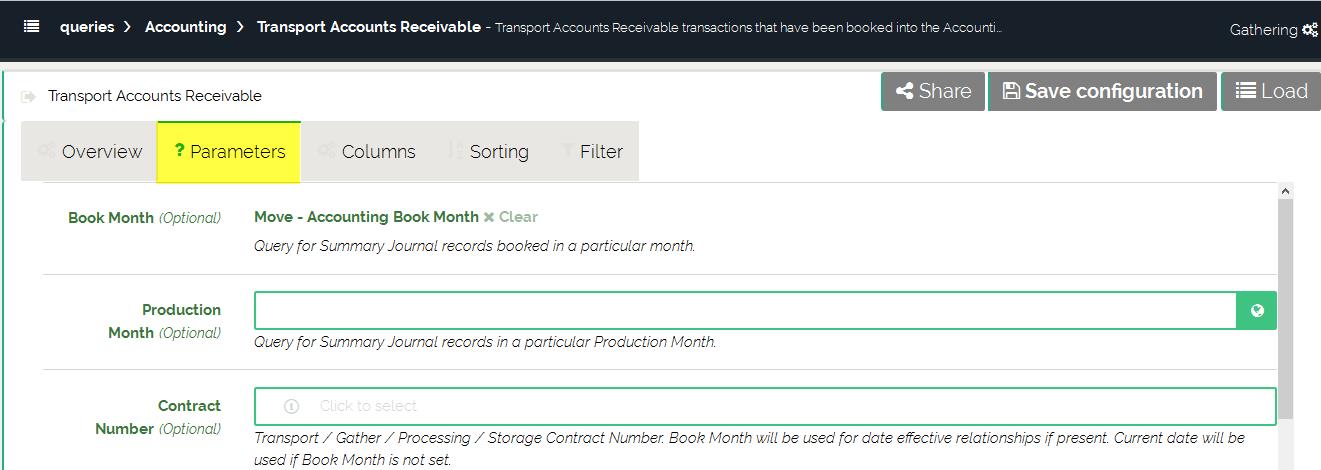Click the globe icon beside Production Month

coord(1257,311)
